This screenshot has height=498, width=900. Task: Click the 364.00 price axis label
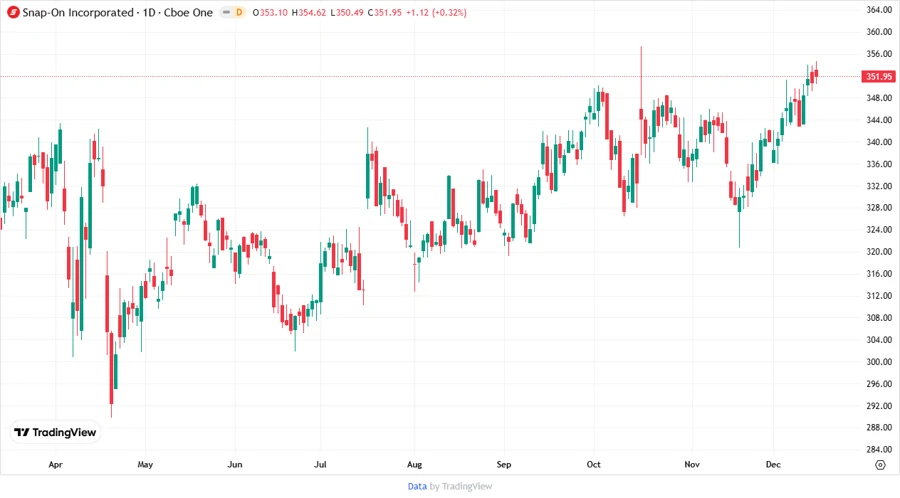pyautogui.click(x=879, y=10)
